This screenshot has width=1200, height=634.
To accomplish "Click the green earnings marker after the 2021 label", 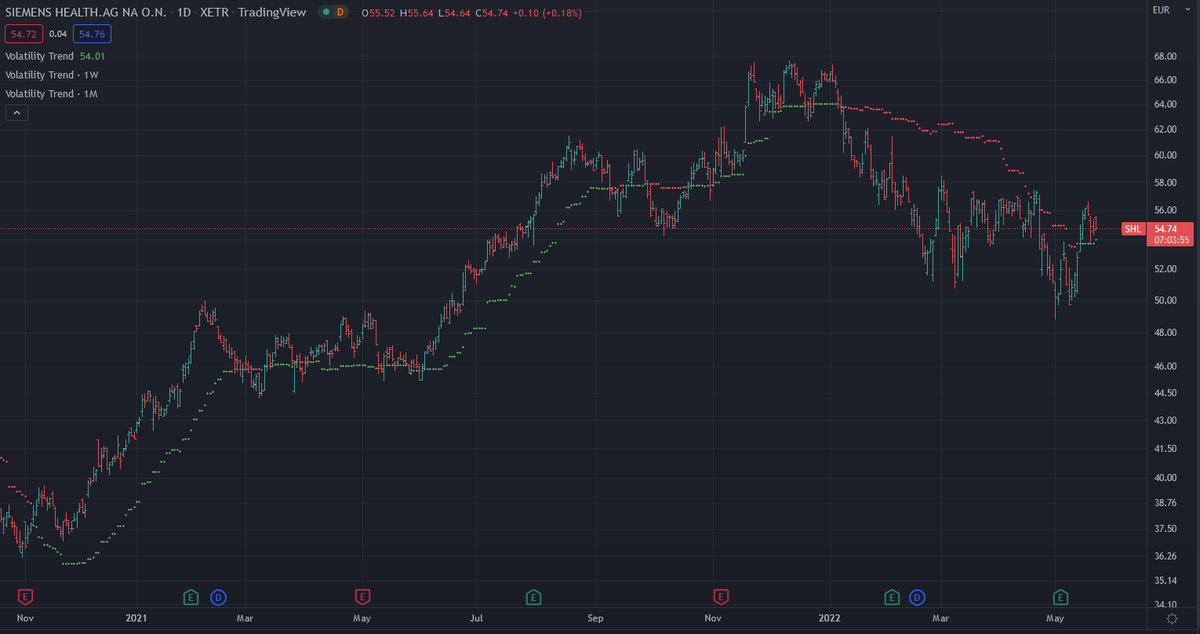I will 190,597.
